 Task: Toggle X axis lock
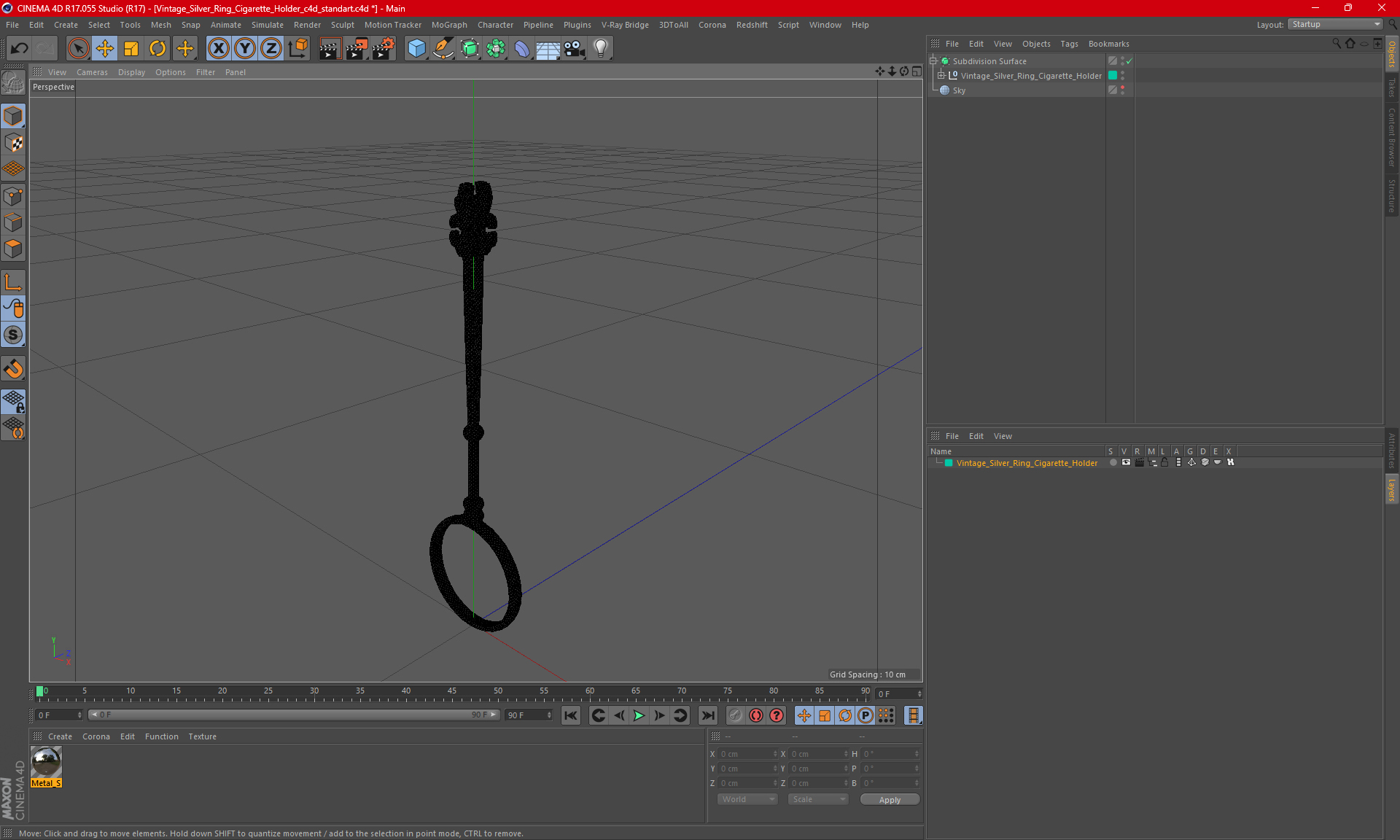tap(218, 48)
